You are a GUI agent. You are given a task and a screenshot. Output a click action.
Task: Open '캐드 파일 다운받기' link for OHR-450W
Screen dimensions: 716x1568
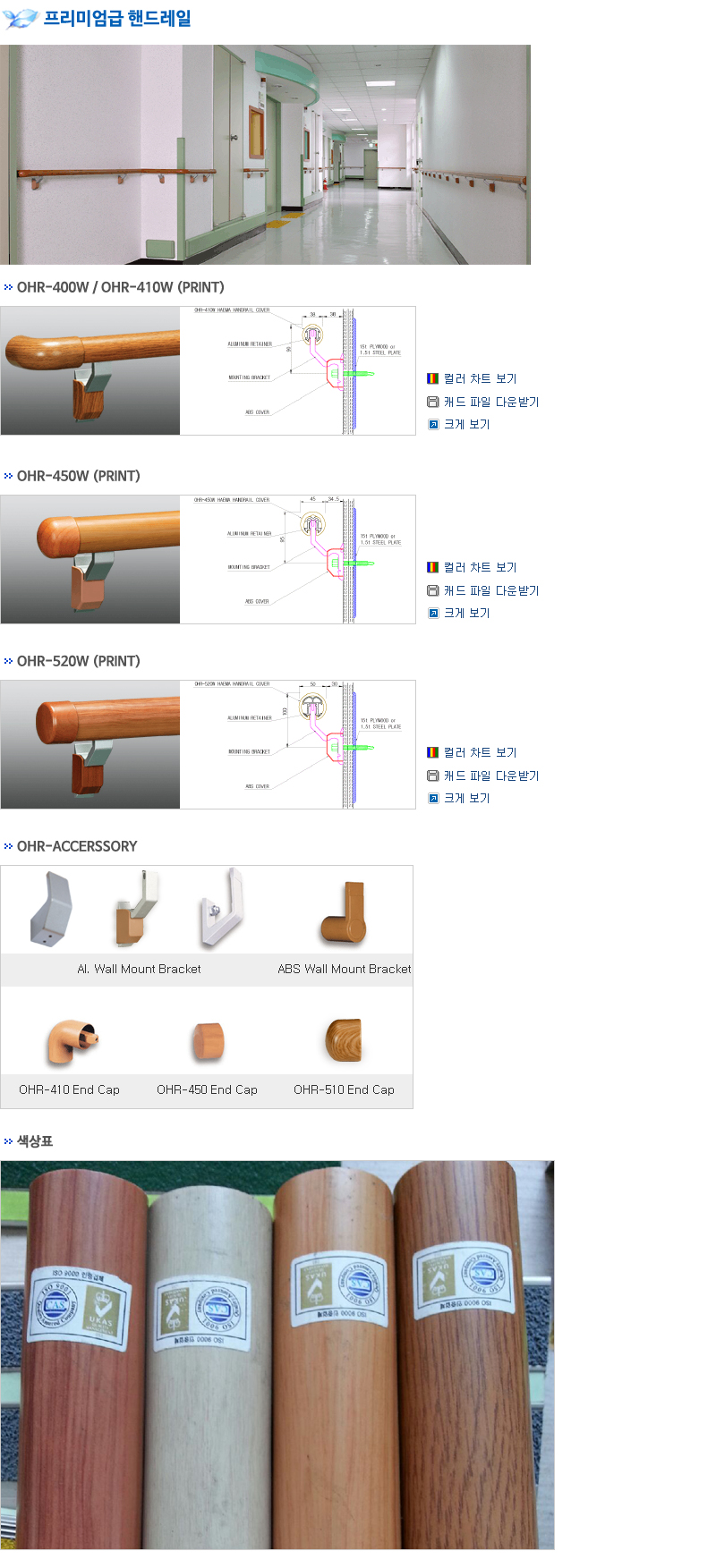coord(491,590)
